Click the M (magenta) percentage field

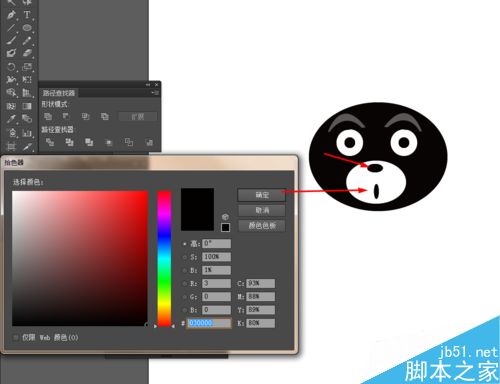[x=260, y=297]
